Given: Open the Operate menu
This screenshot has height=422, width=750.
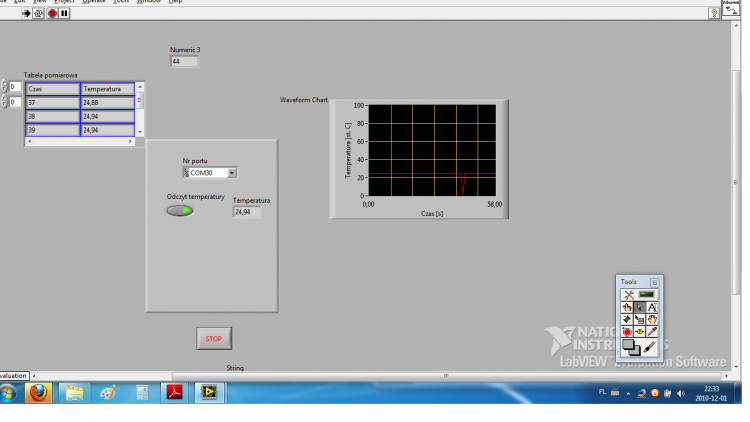Looking at the screenshot, I should click(x=94, y=1).
